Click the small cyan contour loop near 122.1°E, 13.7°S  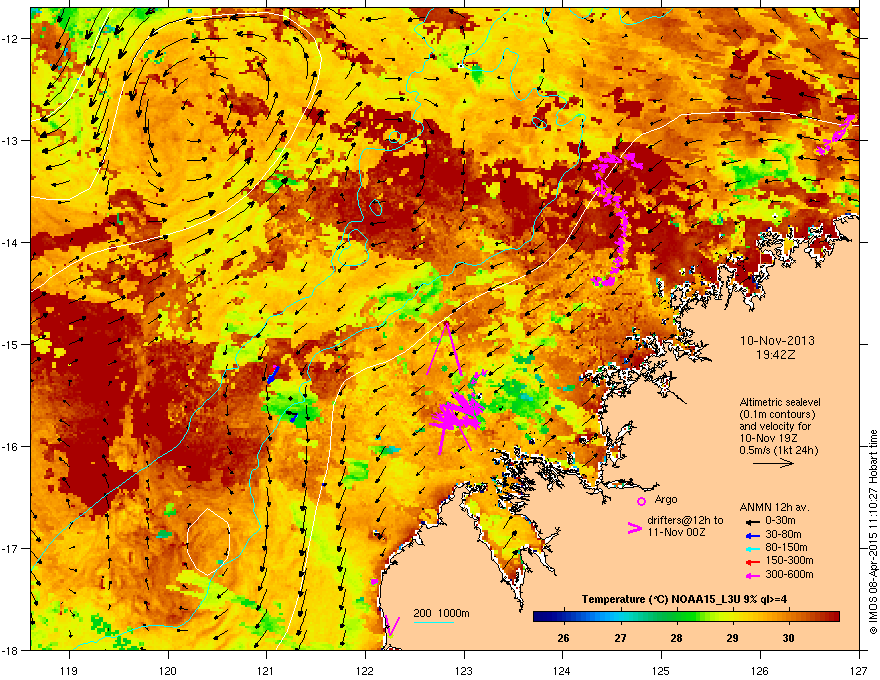pos(375,208)
